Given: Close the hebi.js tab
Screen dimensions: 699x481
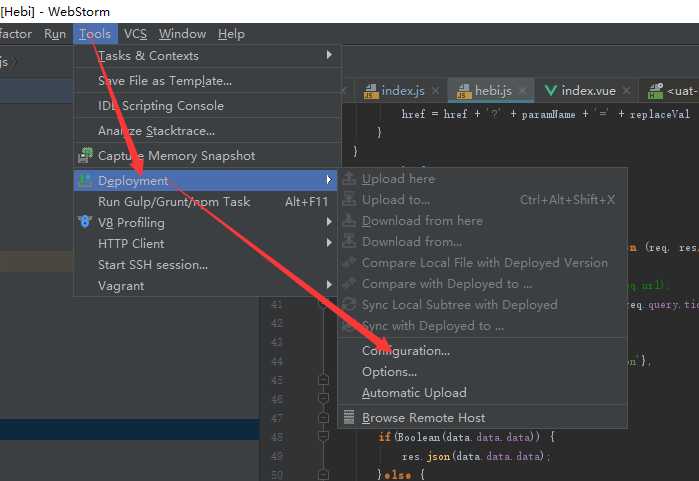Looking at the screenshot, I should (523, 91).
